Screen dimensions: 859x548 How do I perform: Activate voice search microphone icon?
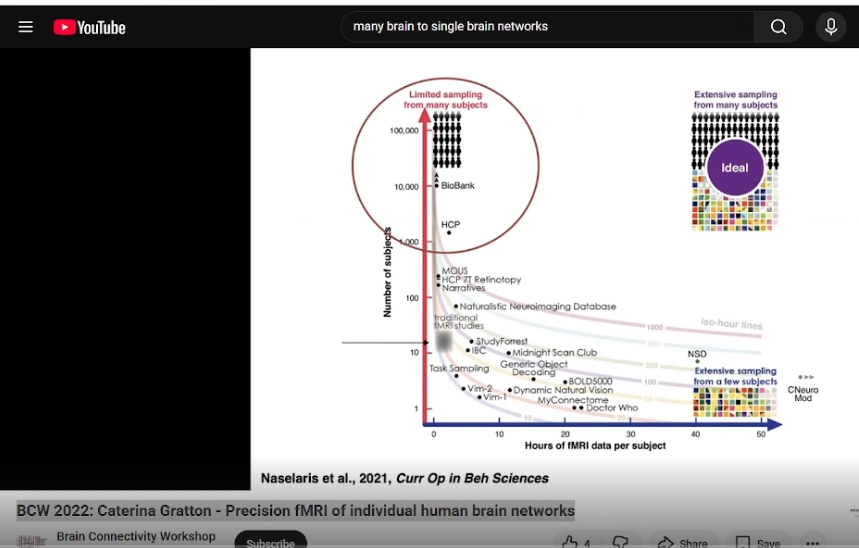(x=830, y=27)
